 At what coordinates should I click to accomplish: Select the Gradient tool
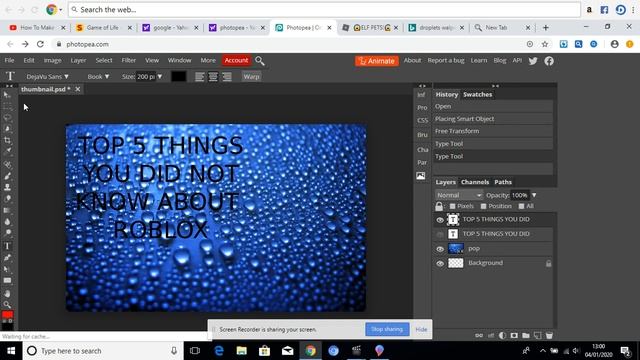tap(7, 210)
